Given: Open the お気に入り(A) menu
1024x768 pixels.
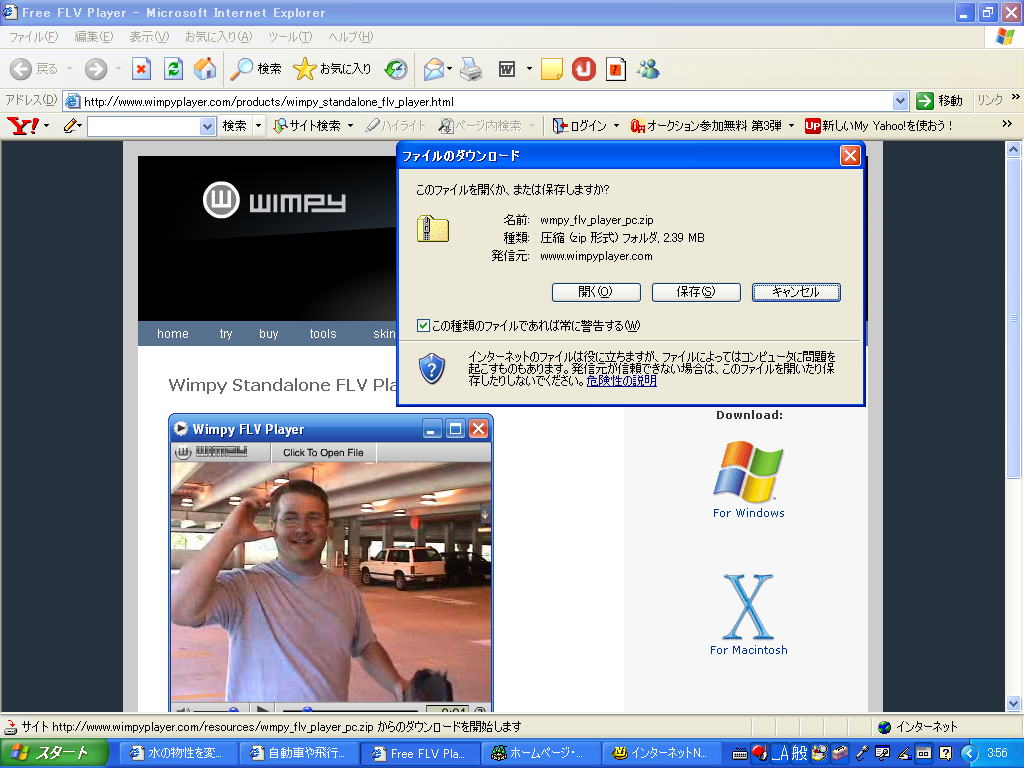Looking at the screenshot, I should coord(218,37).
